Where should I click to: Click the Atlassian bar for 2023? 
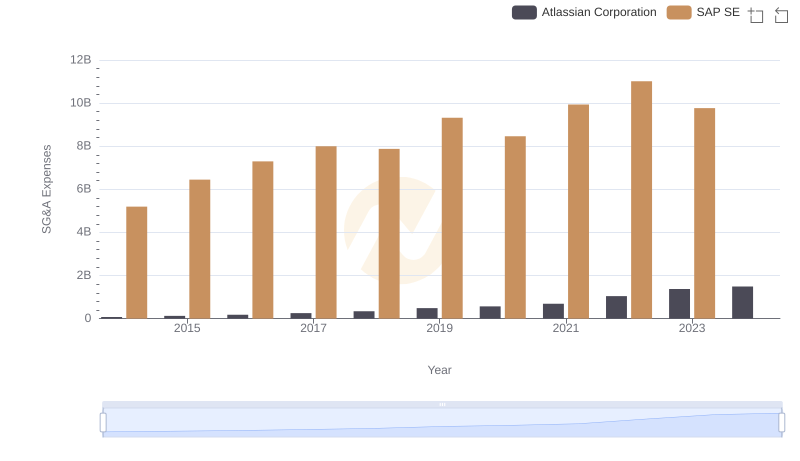point(680,304)
